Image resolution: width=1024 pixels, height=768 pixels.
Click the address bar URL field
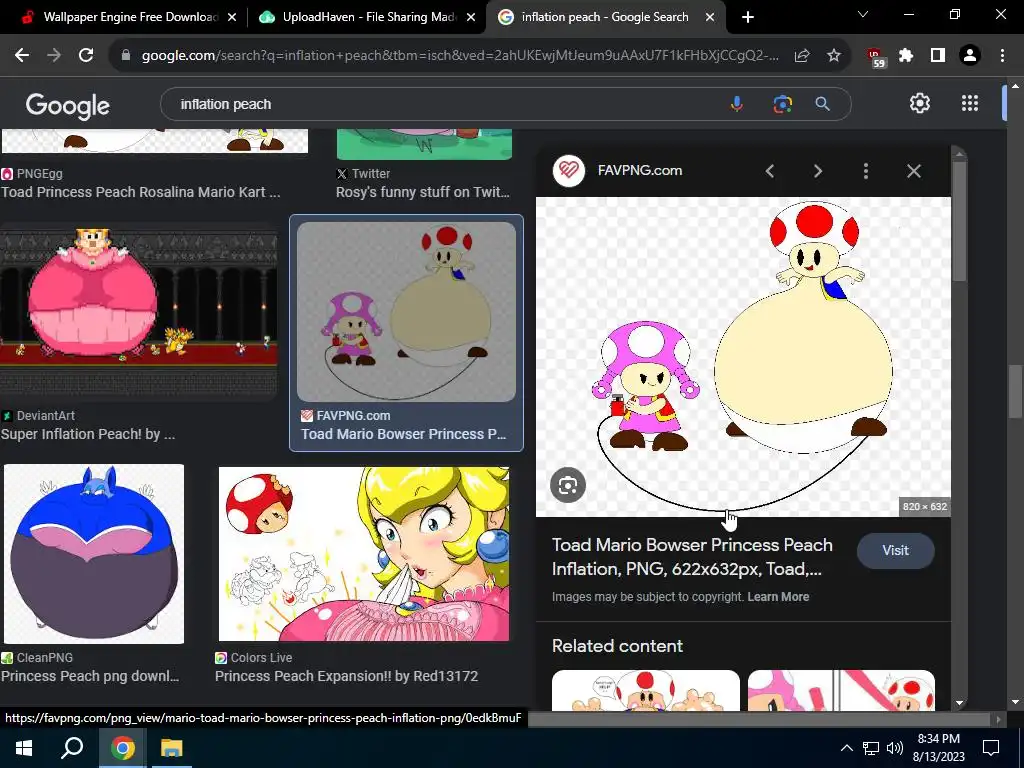click(460, 56)
